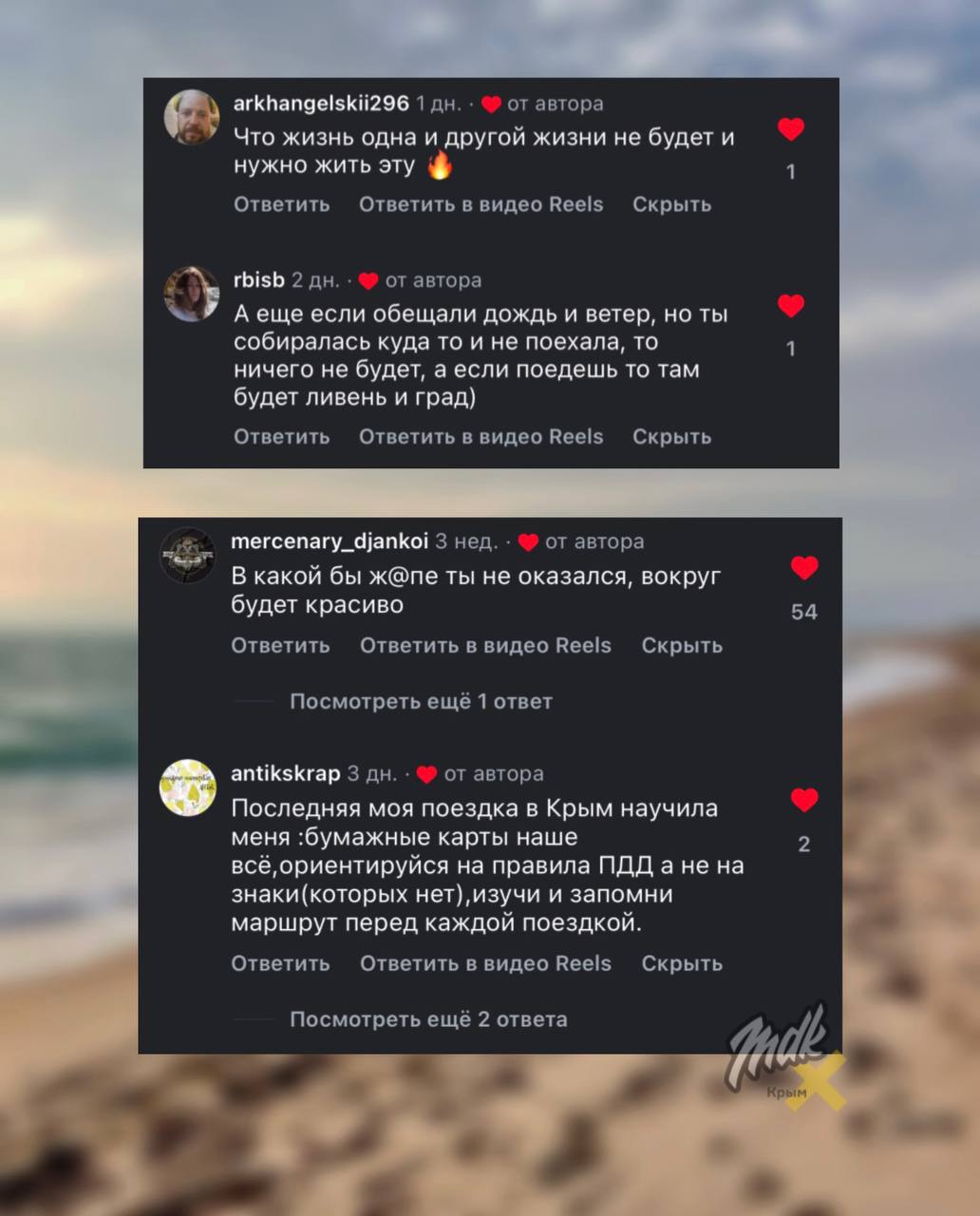The width and height of the screenshot is (980, 1216).
Task: Open mercenary_djankoi's avatar
Action: click(187, 555)
